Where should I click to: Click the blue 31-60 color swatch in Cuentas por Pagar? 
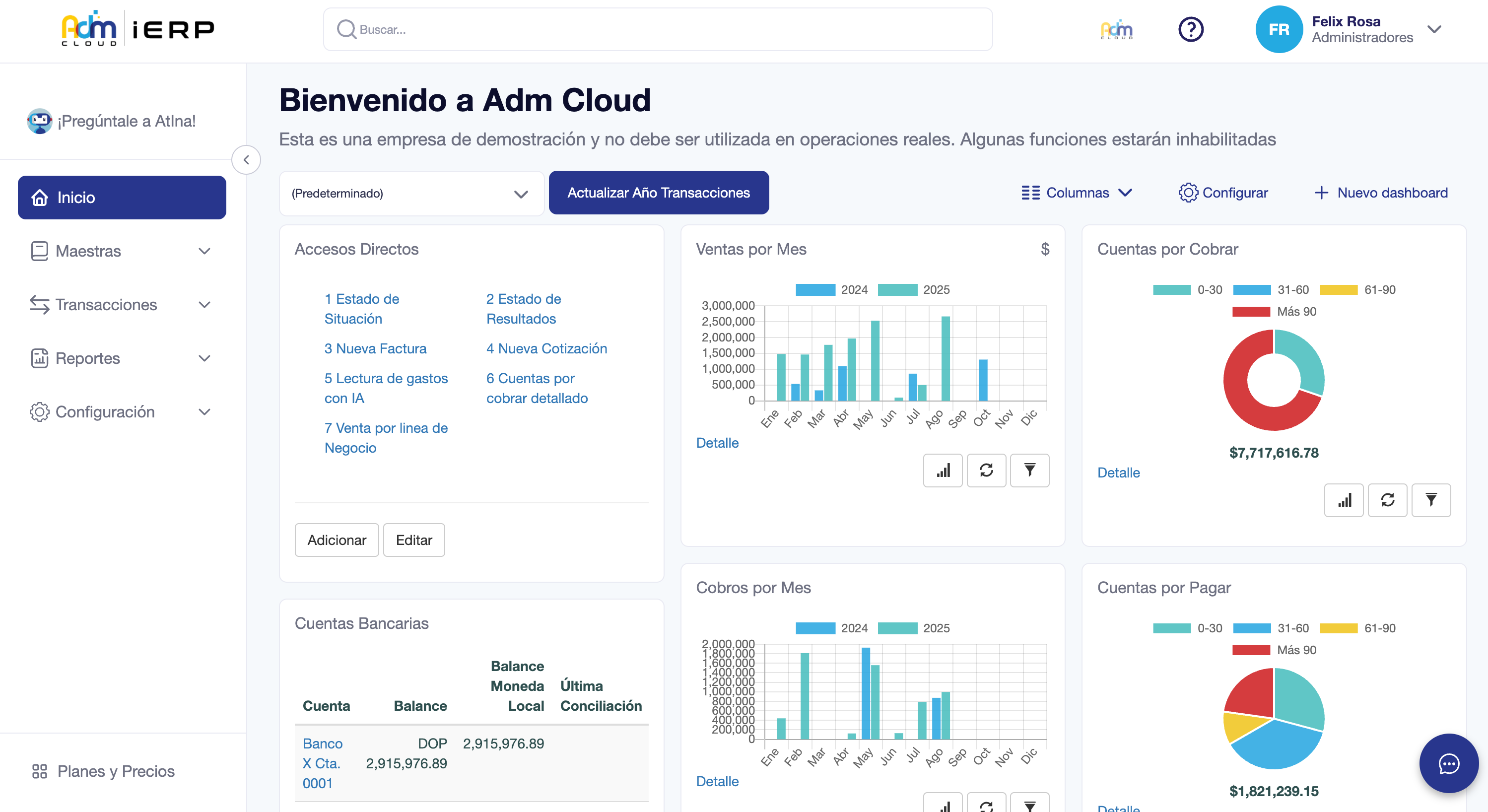[x=1252, y=628]
